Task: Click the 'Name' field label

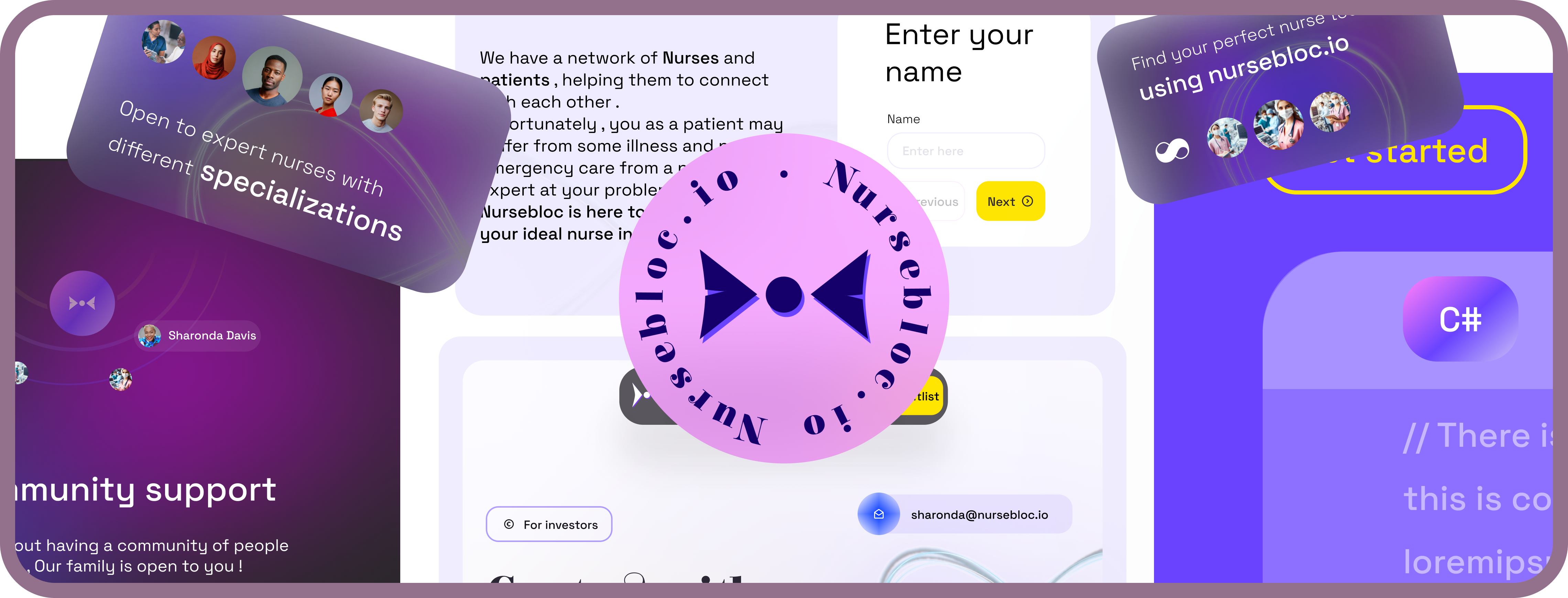Action: click(903, 119)
